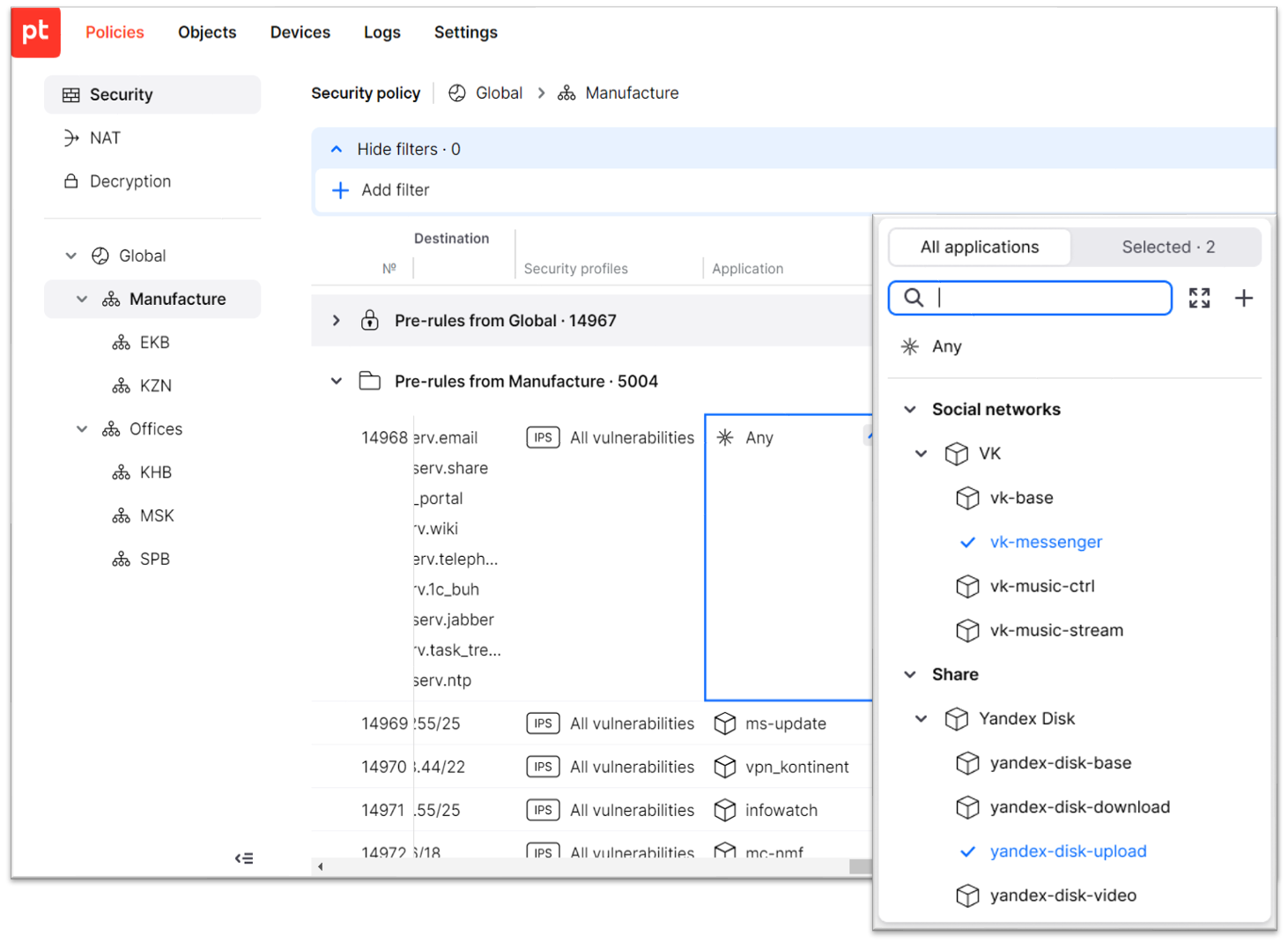This screenshot has width=1288, height=943.
Task: Click Global in the breadcrumb
Action: tap(498, 93)
